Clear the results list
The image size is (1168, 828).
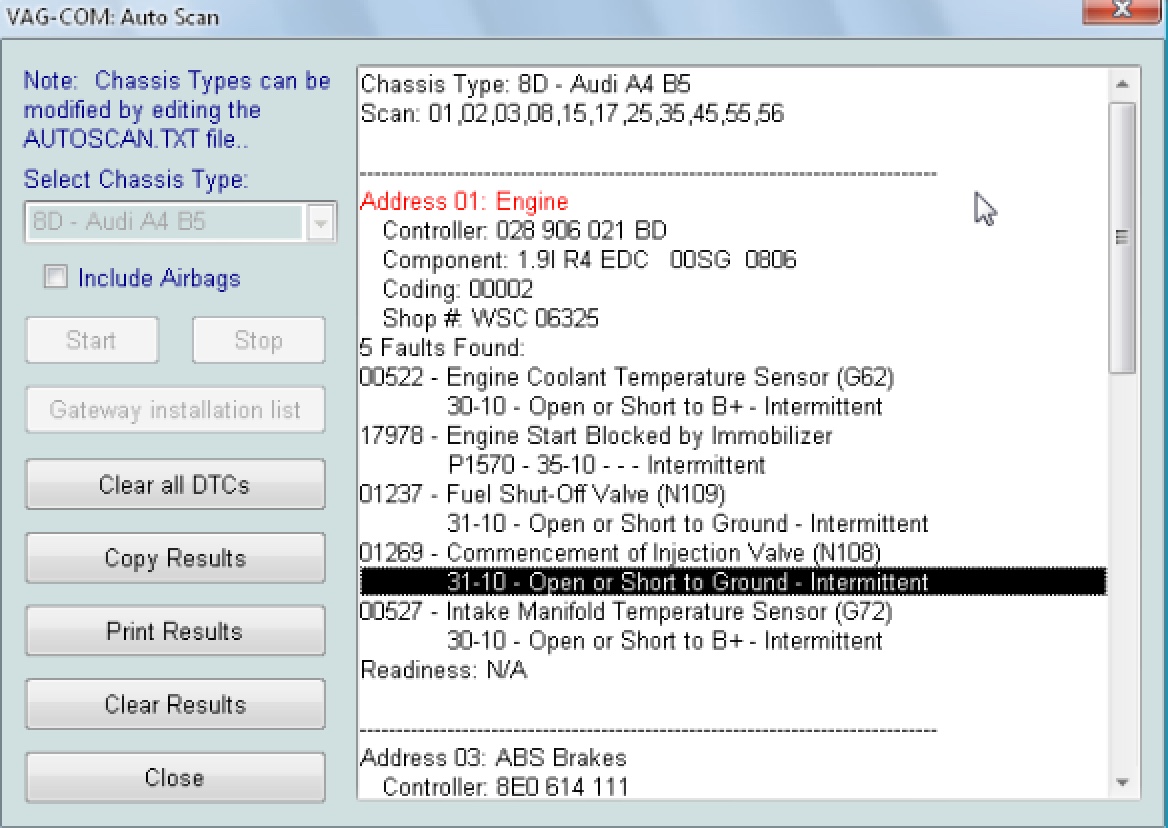click(x=175, y=704)
